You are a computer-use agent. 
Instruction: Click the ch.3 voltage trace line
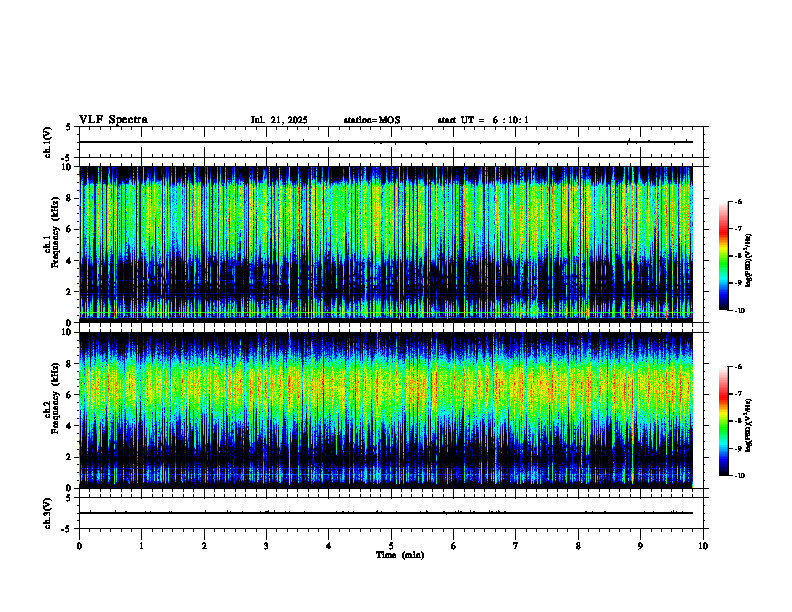(x=386, y=513)
